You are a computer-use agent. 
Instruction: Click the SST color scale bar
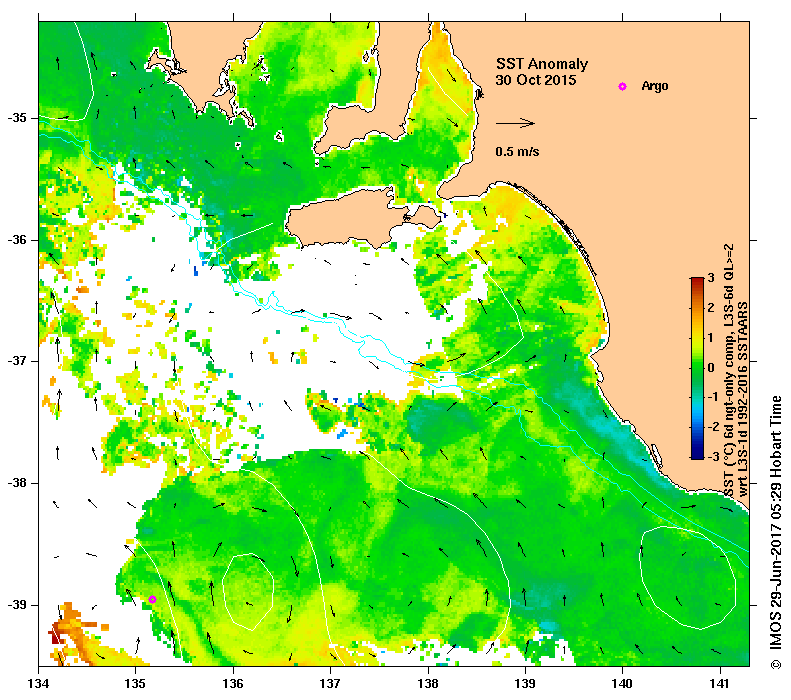pos(697,368)
